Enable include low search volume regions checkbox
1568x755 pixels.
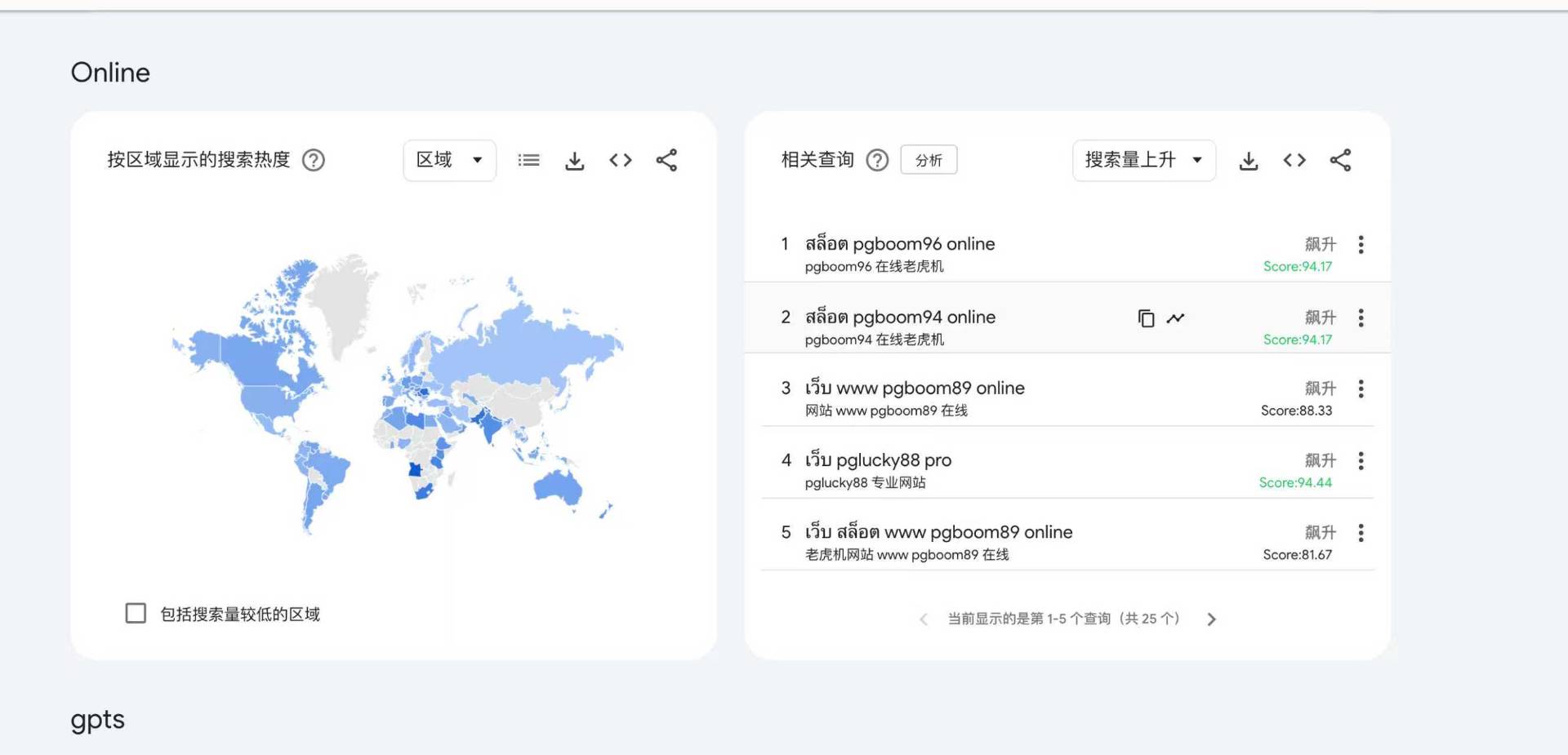tap(136, 613)
